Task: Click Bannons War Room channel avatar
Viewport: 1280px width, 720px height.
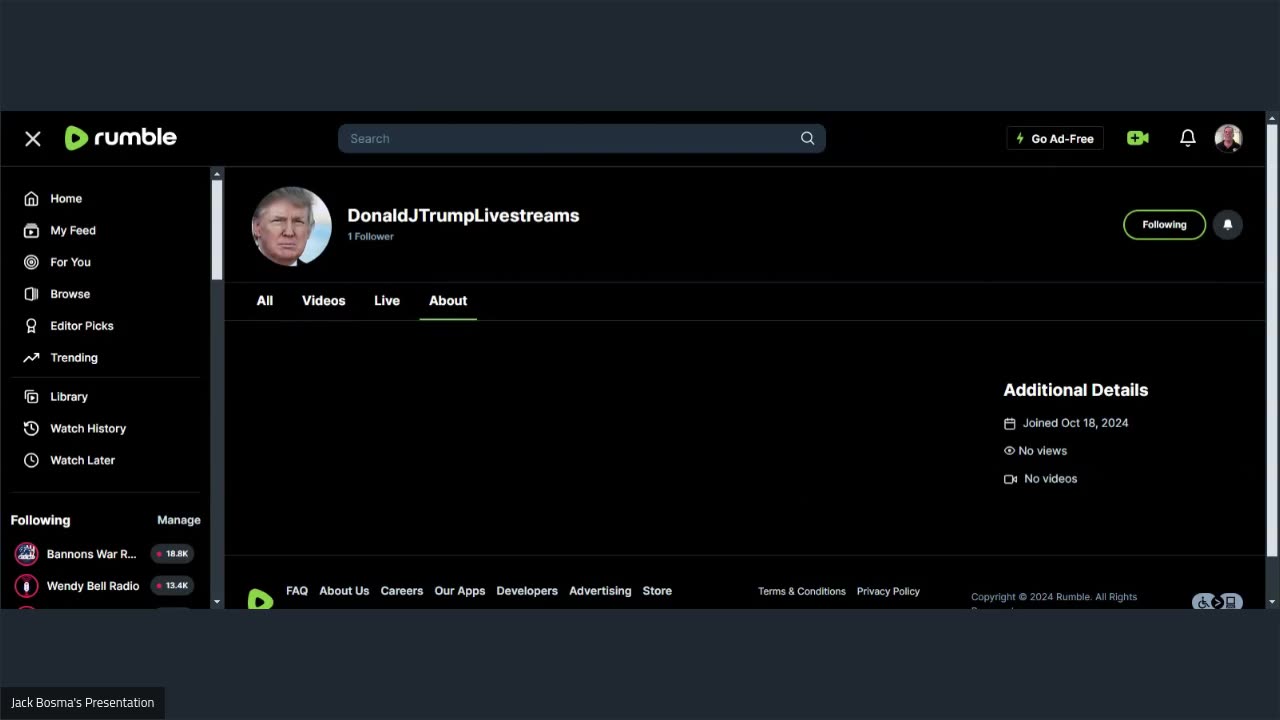Action: coord(26,554)
